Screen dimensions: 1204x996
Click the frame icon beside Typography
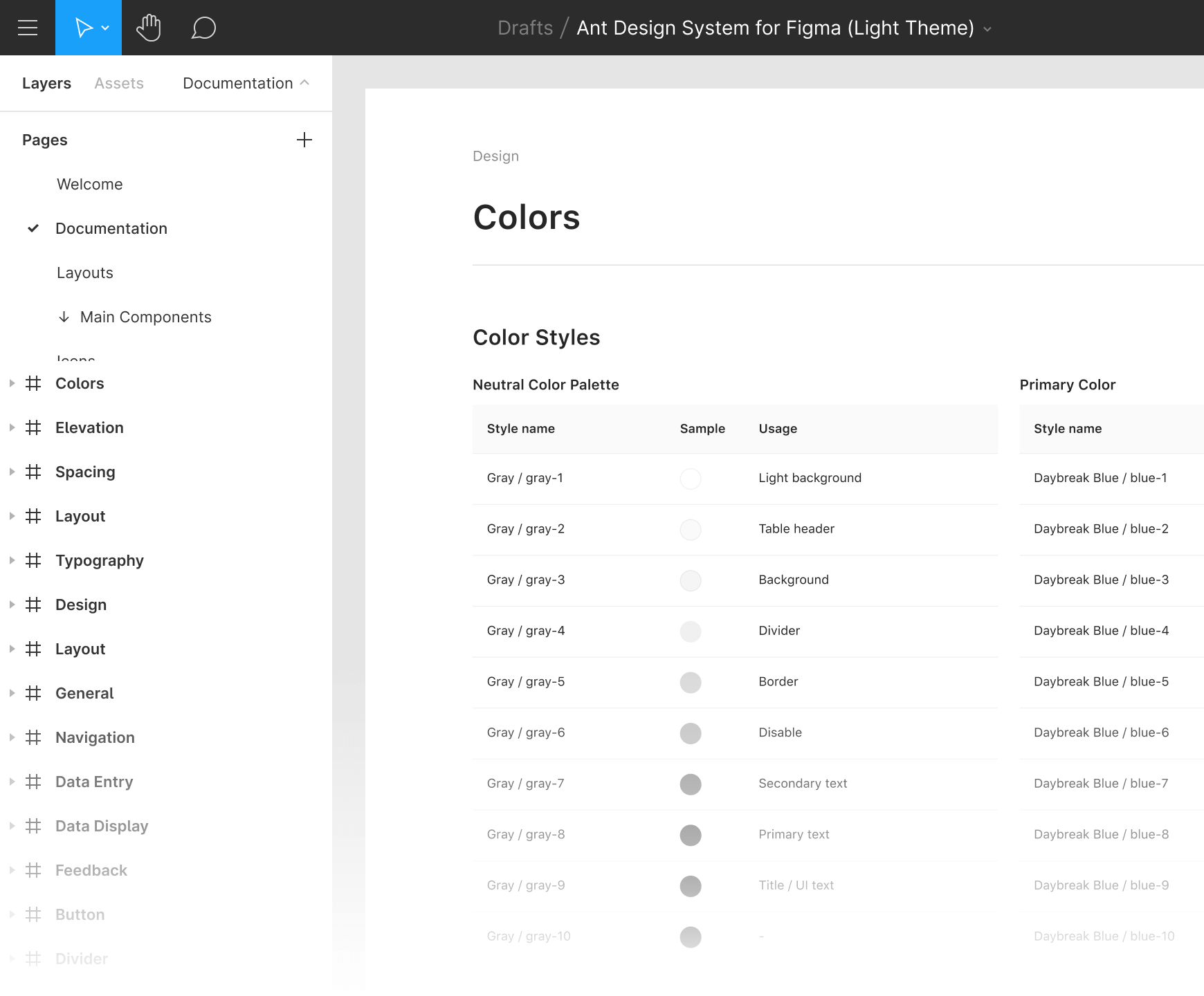(x=33, y=560)
